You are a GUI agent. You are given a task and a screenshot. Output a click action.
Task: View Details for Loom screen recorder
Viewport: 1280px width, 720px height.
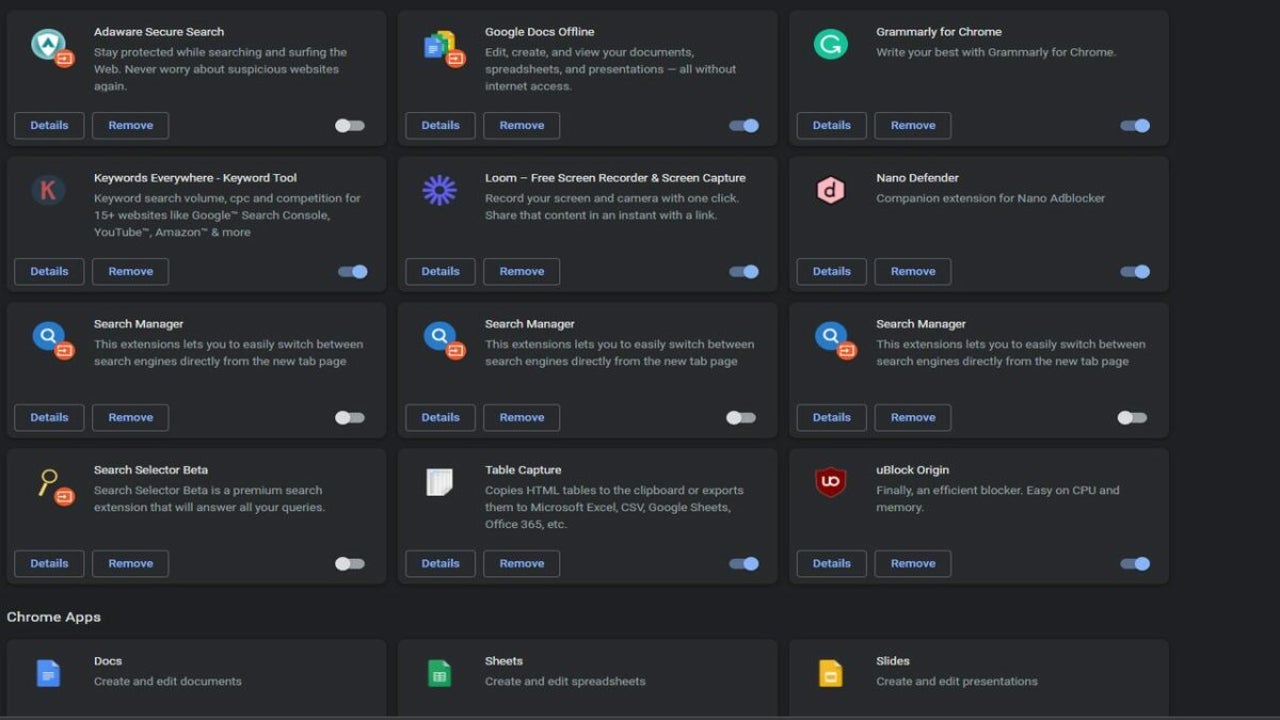pyautogui.click(x=440, y=272)
